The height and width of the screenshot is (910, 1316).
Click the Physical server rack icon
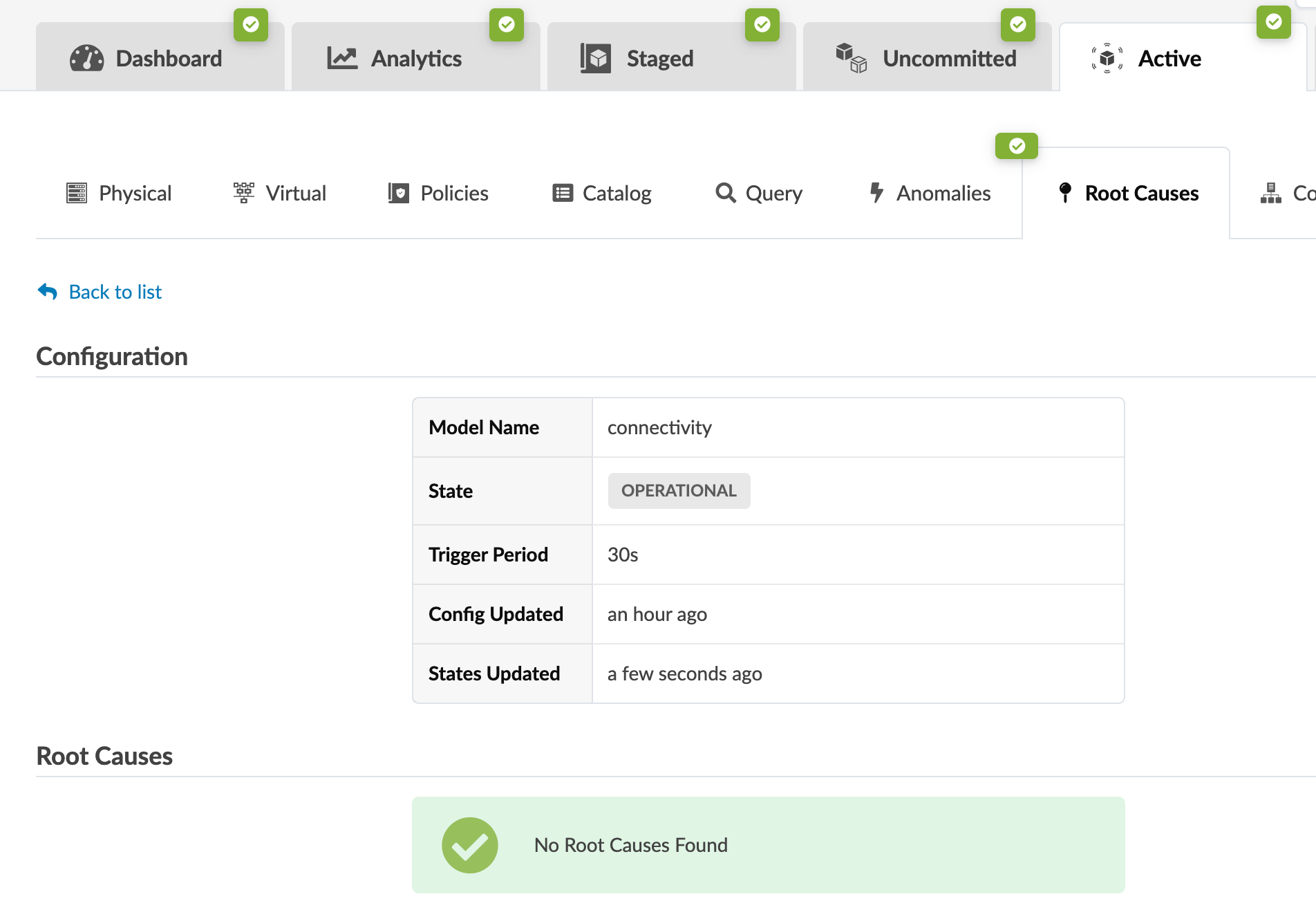pos(77,193)
